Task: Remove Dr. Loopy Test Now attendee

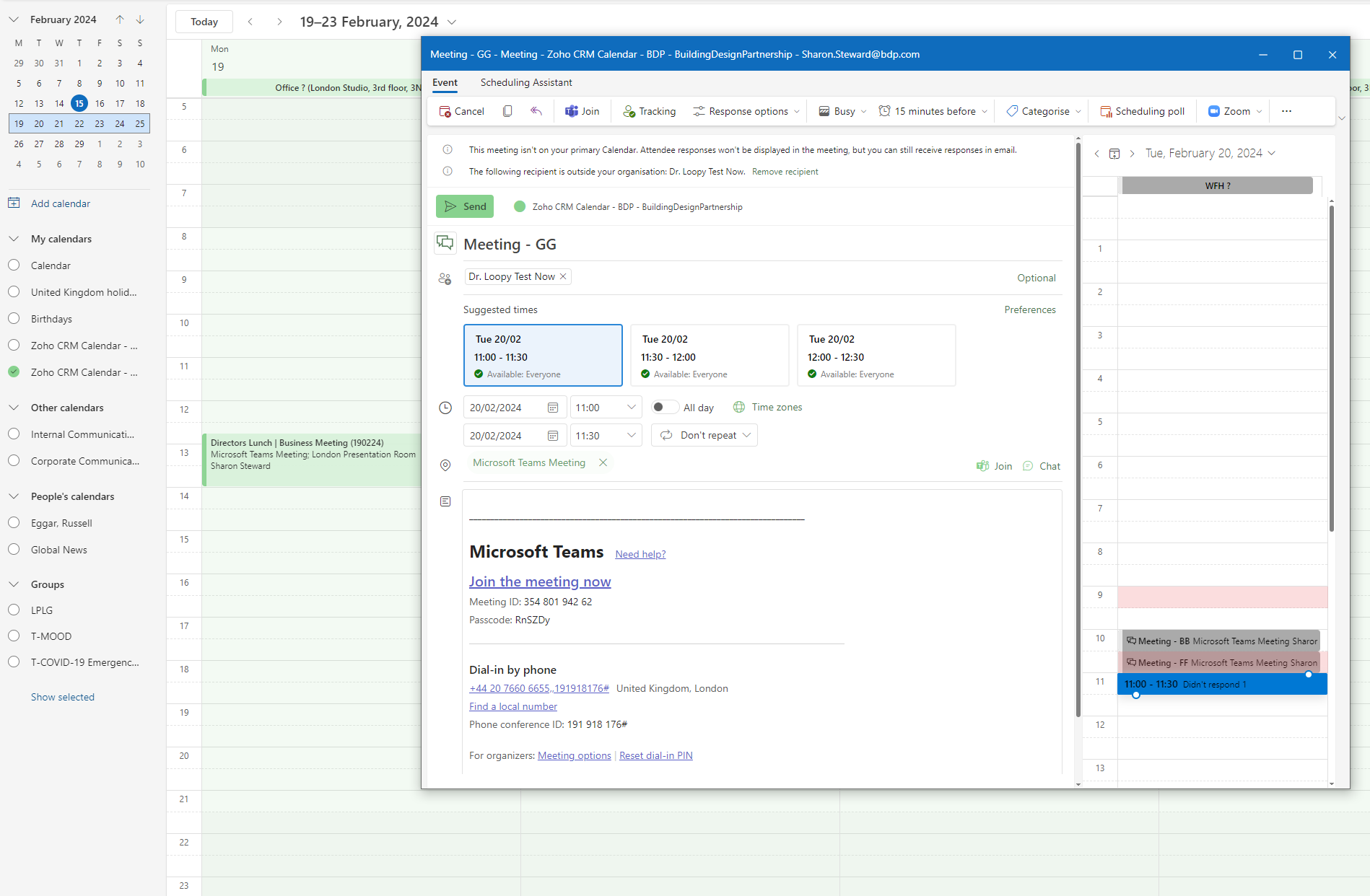Action: click(x=563, y=276)
